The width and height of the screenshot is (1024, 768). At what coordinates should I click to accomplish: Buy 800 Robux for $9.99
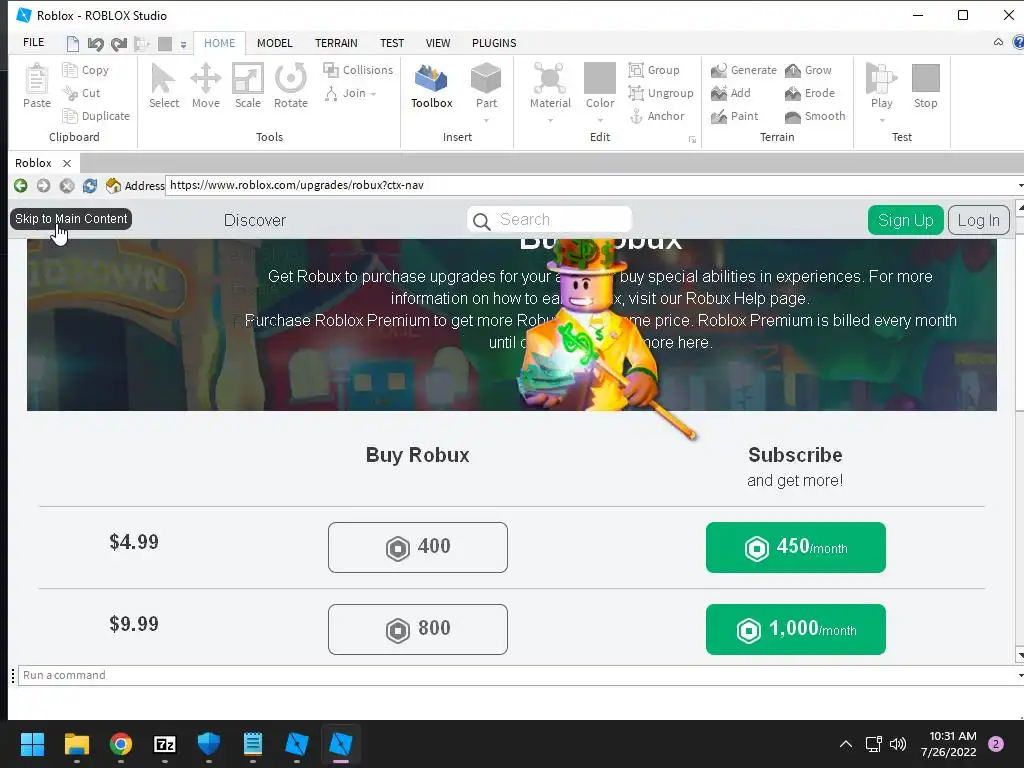click(418, 630)
